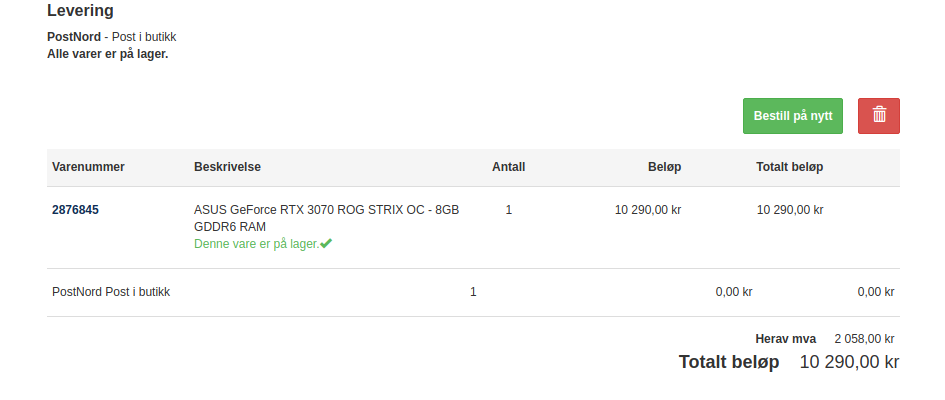
Task: Click 'Alle varer er på lager.' text
Action: pyautogui.click(x=108, y=54)
